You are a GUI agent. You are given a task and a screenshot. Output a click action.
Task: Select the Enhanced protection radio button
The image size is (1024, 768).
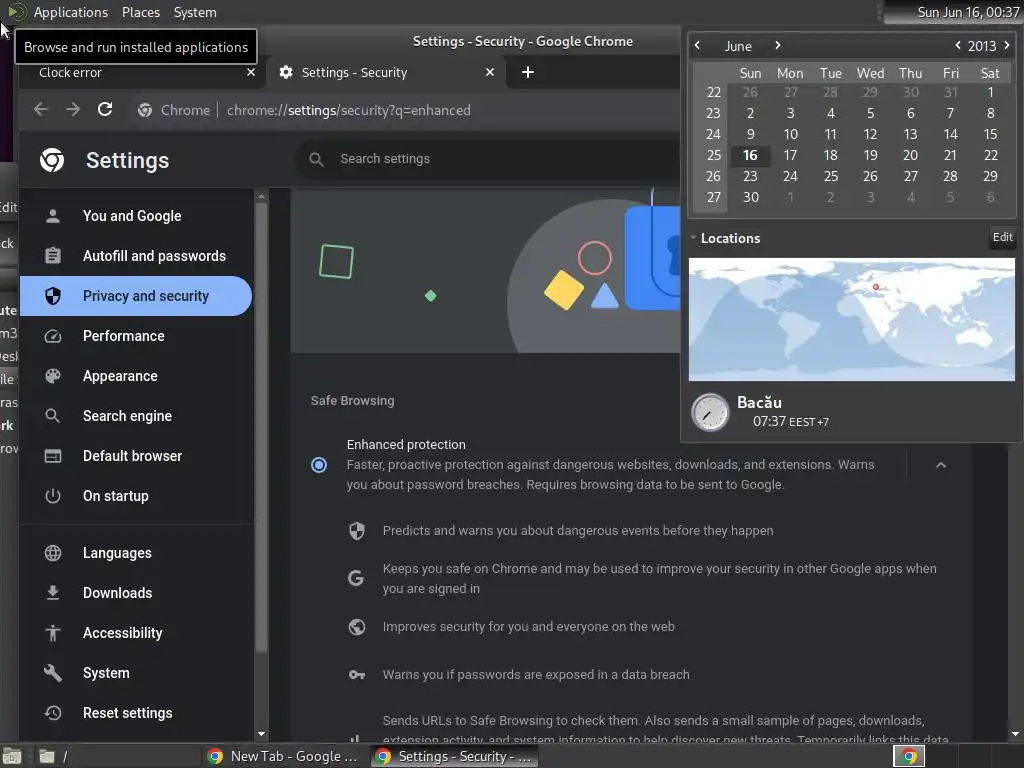click(319, 465)
